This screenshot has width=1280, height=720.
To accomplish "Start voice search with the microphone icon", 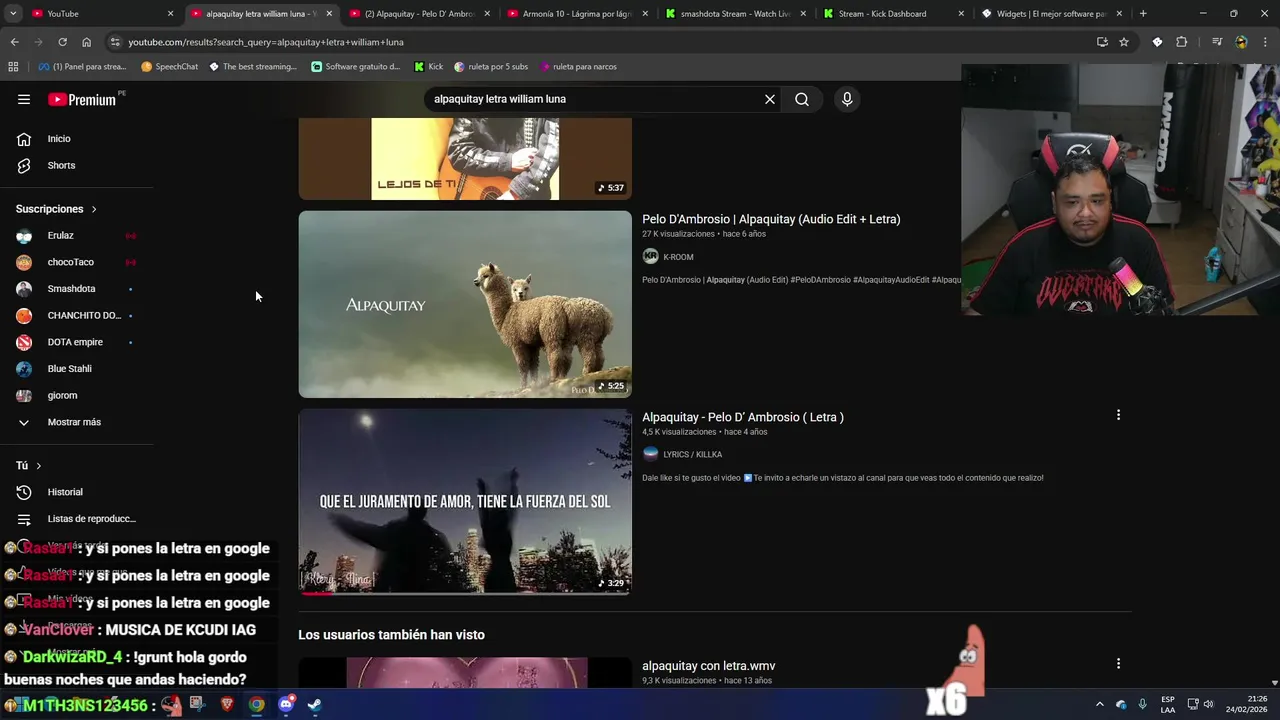I will point(847,99).
